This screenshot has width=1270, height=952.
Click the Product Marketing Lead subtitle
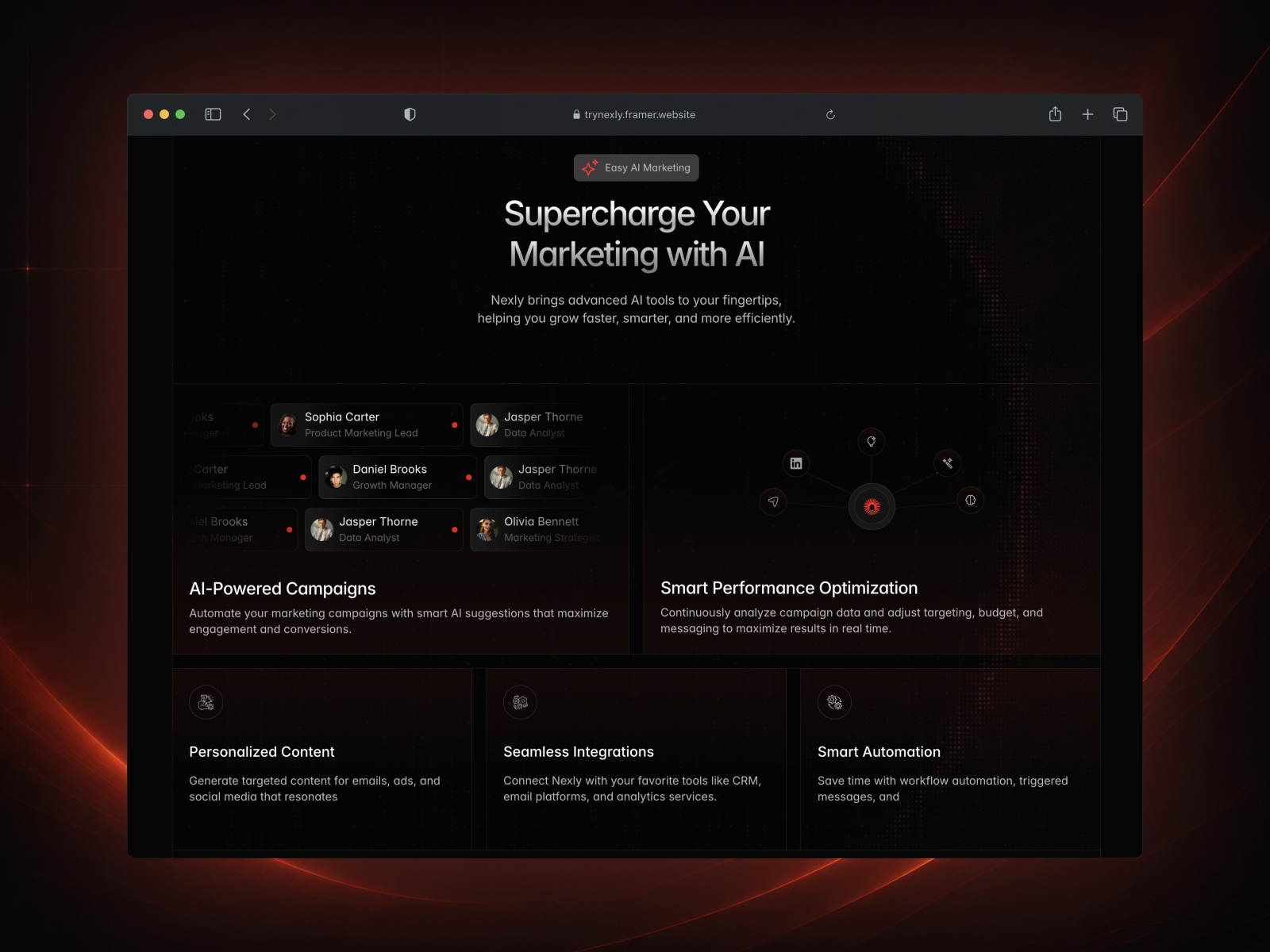(361, 433)
